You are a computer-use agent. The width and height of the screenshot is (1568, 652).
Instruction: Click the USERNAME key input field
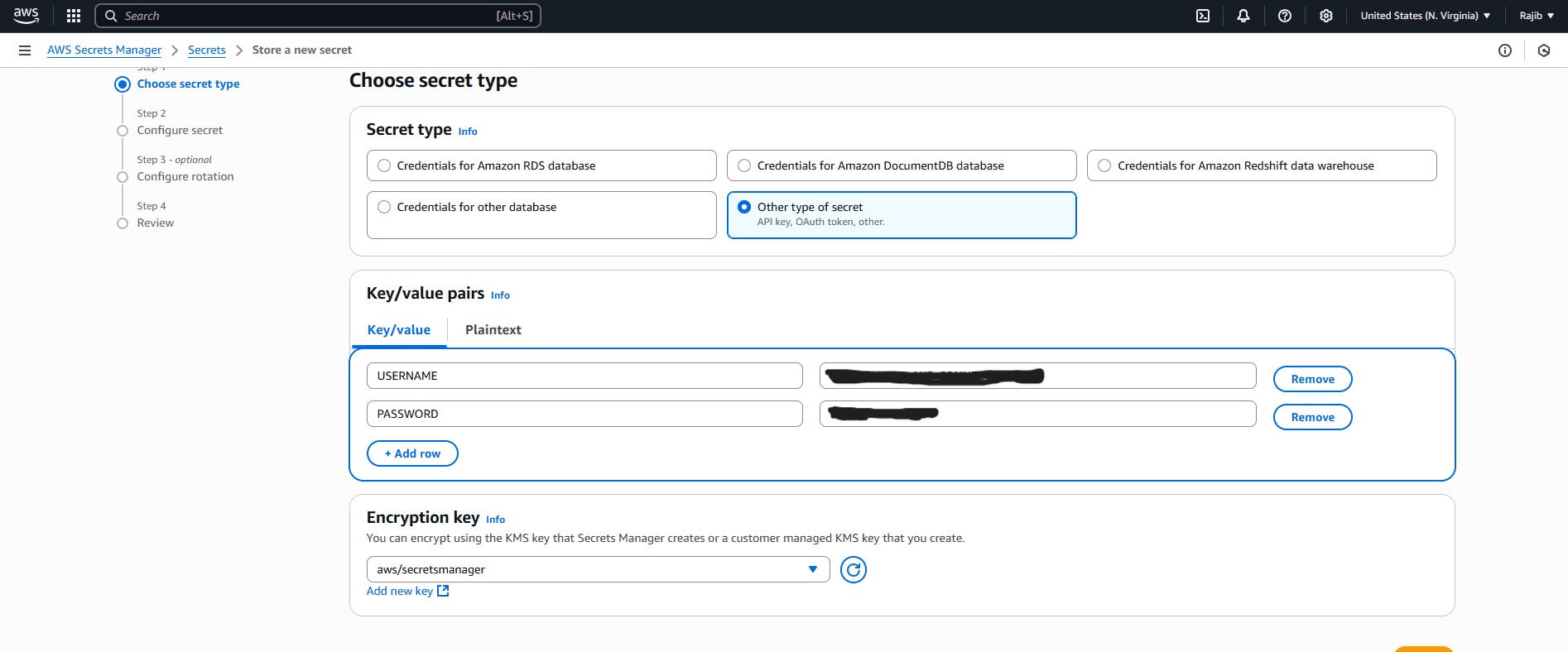(x=584, y=376)
